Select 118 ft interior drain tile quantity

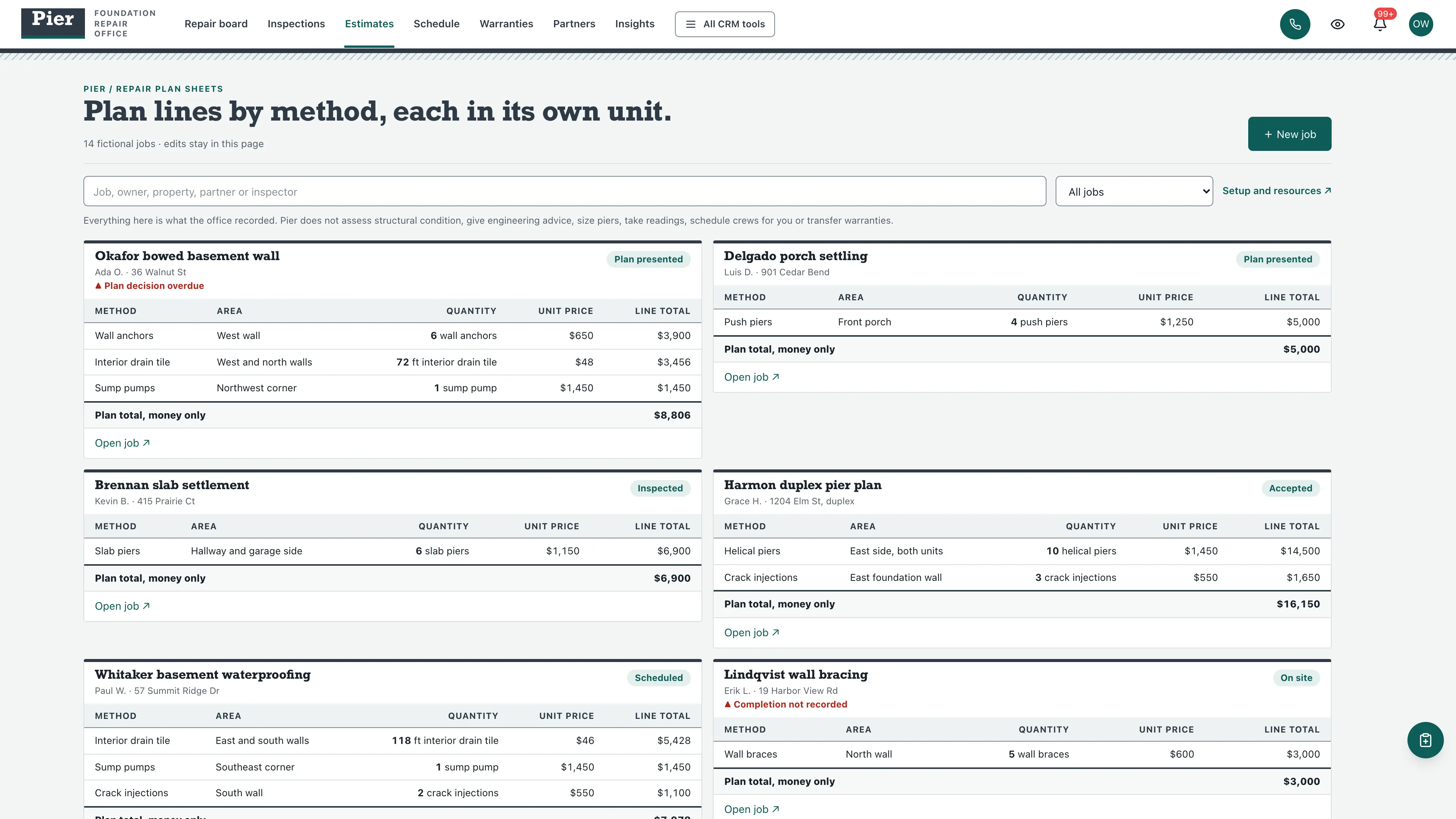(445, 741)
